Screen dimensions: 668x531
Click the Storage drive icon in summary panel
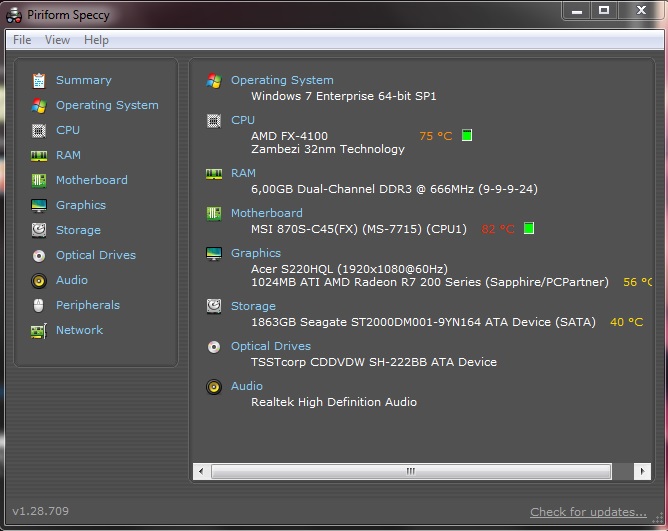click(214, 306)
